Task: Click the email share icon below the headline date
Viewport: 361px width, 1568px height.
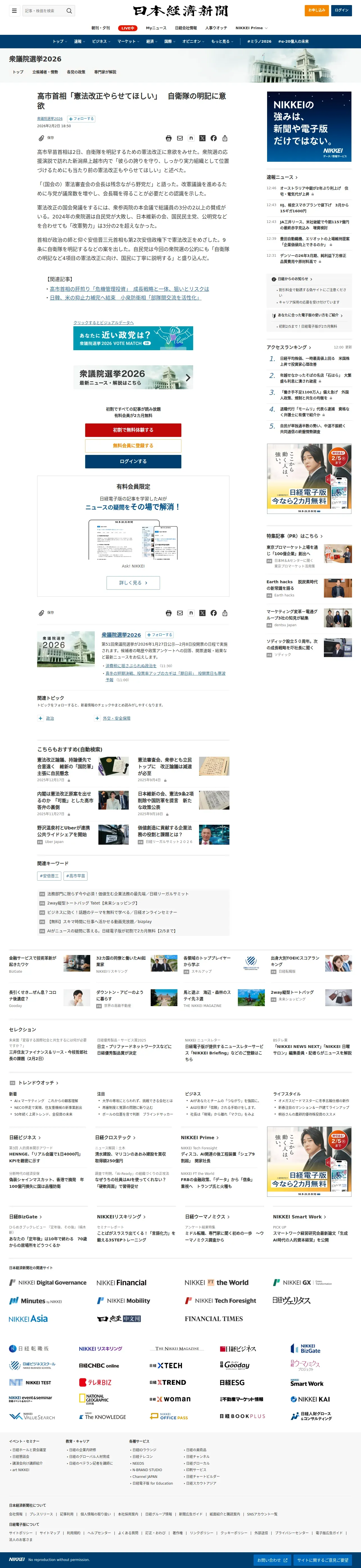Action: (x=180, y=138)
